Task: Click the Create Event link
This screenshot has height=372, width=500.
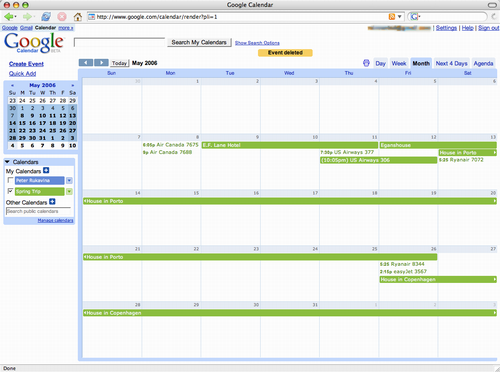Action: 26,64
